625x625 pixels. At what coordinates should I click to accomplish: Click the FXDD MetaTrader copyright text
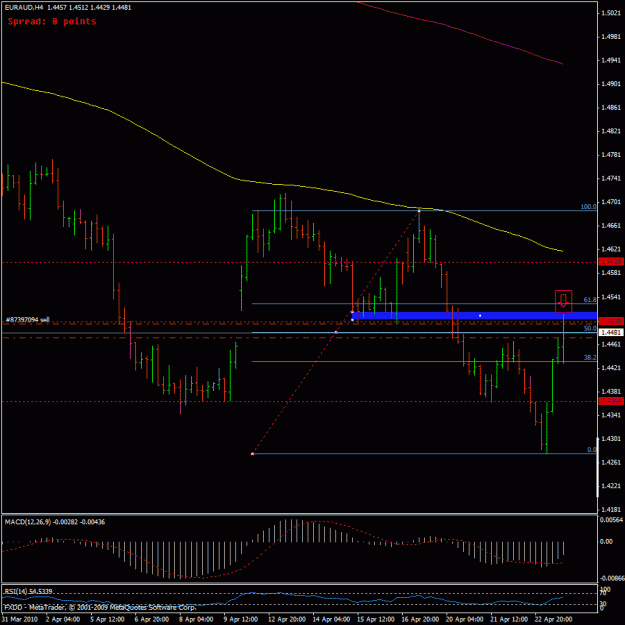click(100, 607)
